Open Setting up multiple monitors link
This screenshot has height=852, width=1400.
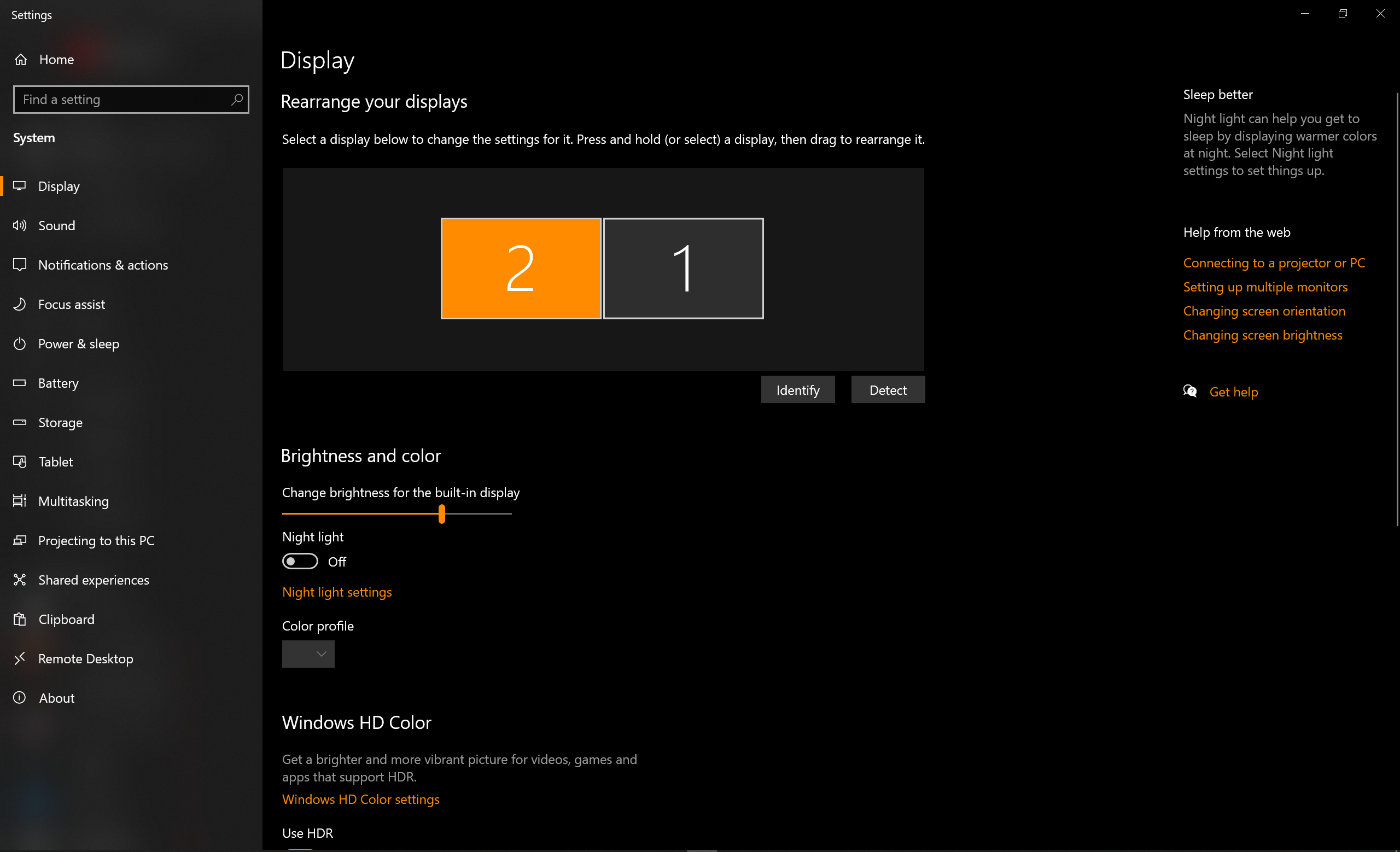[1265, 287]
